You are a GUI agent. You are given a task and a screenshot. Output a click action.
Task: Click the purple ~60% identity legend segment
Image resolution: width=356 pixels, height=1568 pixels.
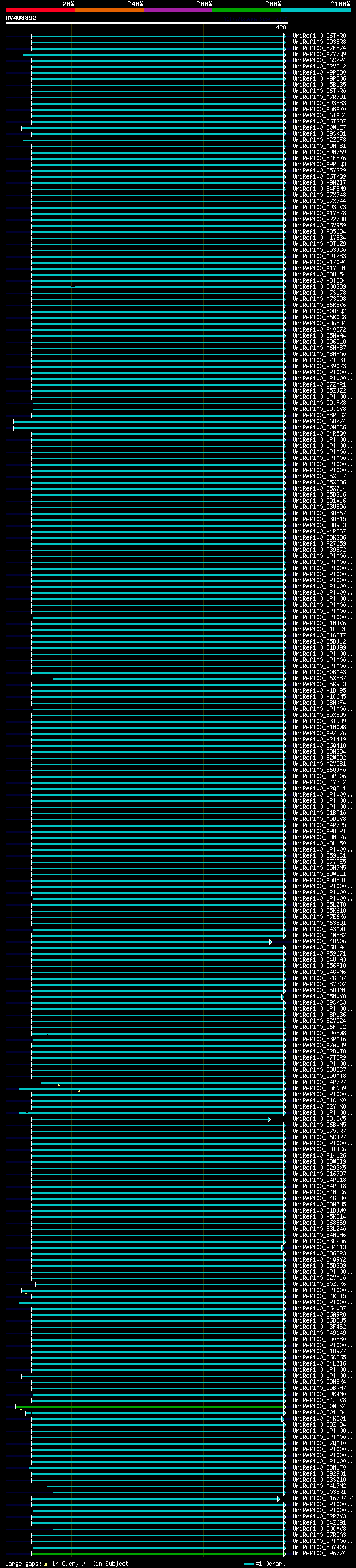(177, 10)
